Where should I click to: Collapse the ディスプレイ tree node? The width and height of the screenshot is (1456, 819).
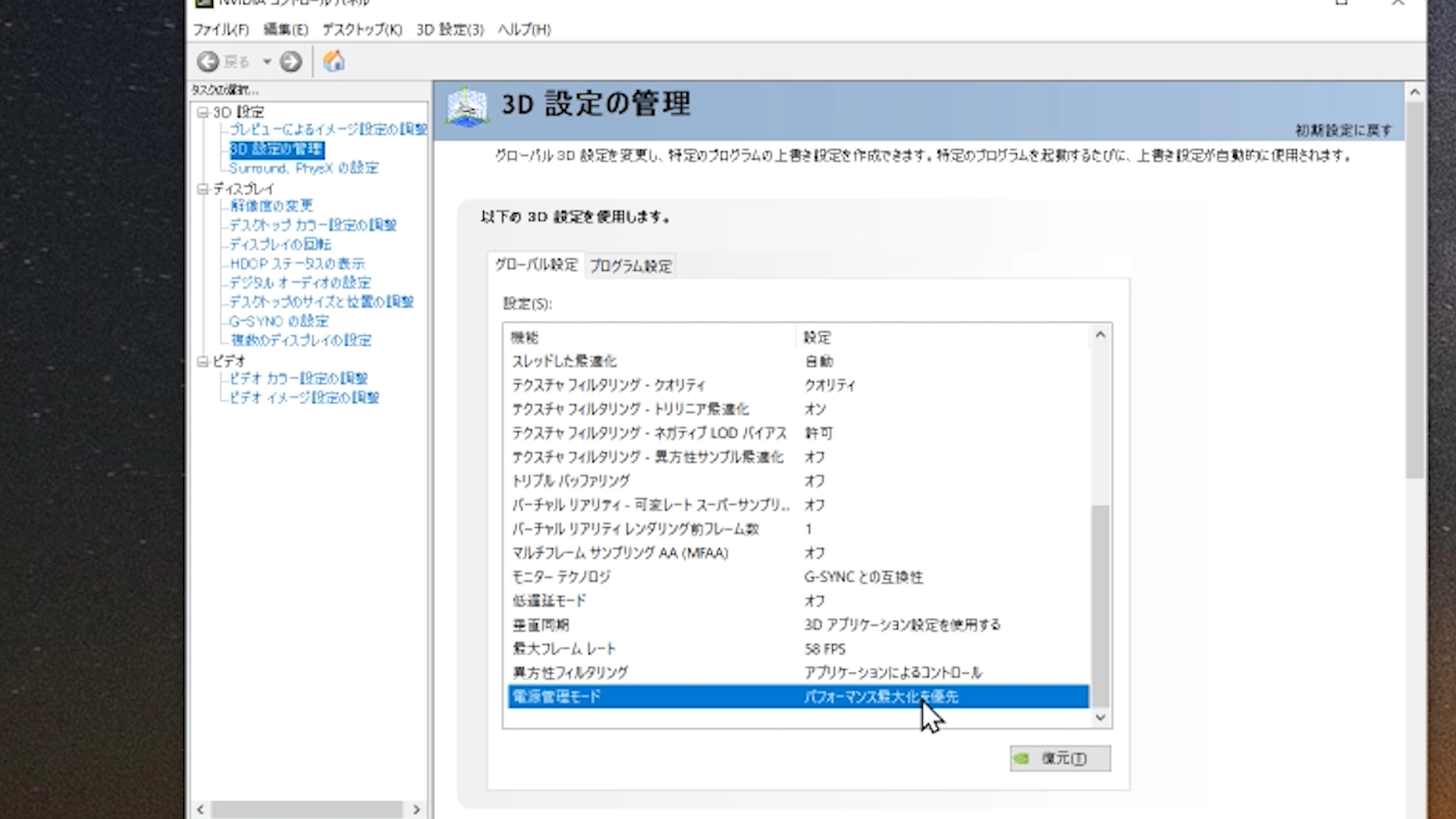[x=202, y=189]
